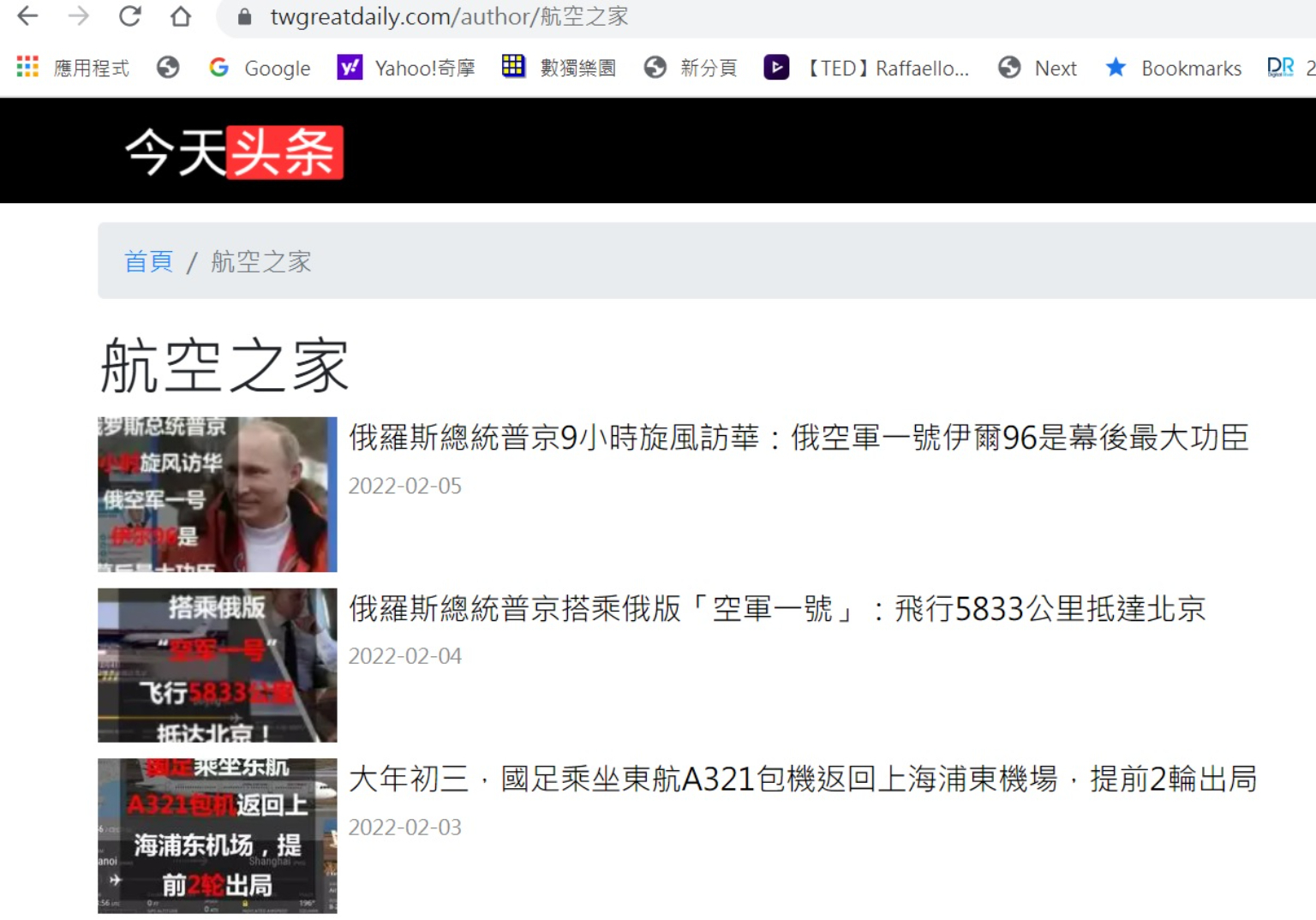Viewport: 1316px width, 920px height.
Task: Open the starred Bookmarks folder
Action: point(1173,68)
